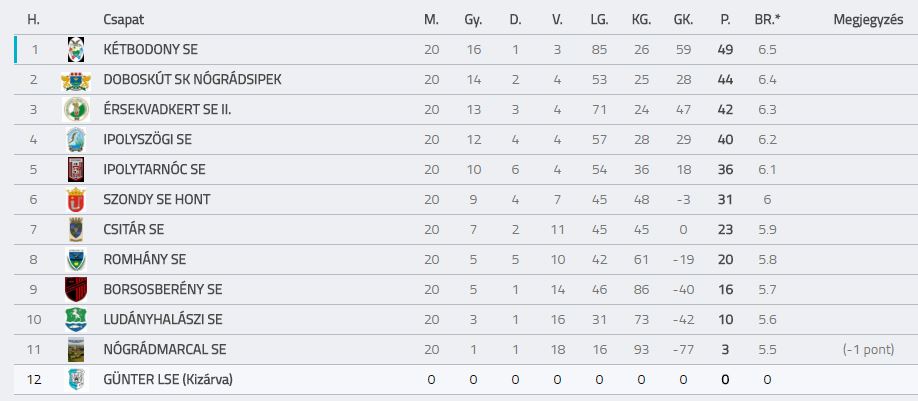Sort by the P. points column header
The image size is (918, 401).
725,19
